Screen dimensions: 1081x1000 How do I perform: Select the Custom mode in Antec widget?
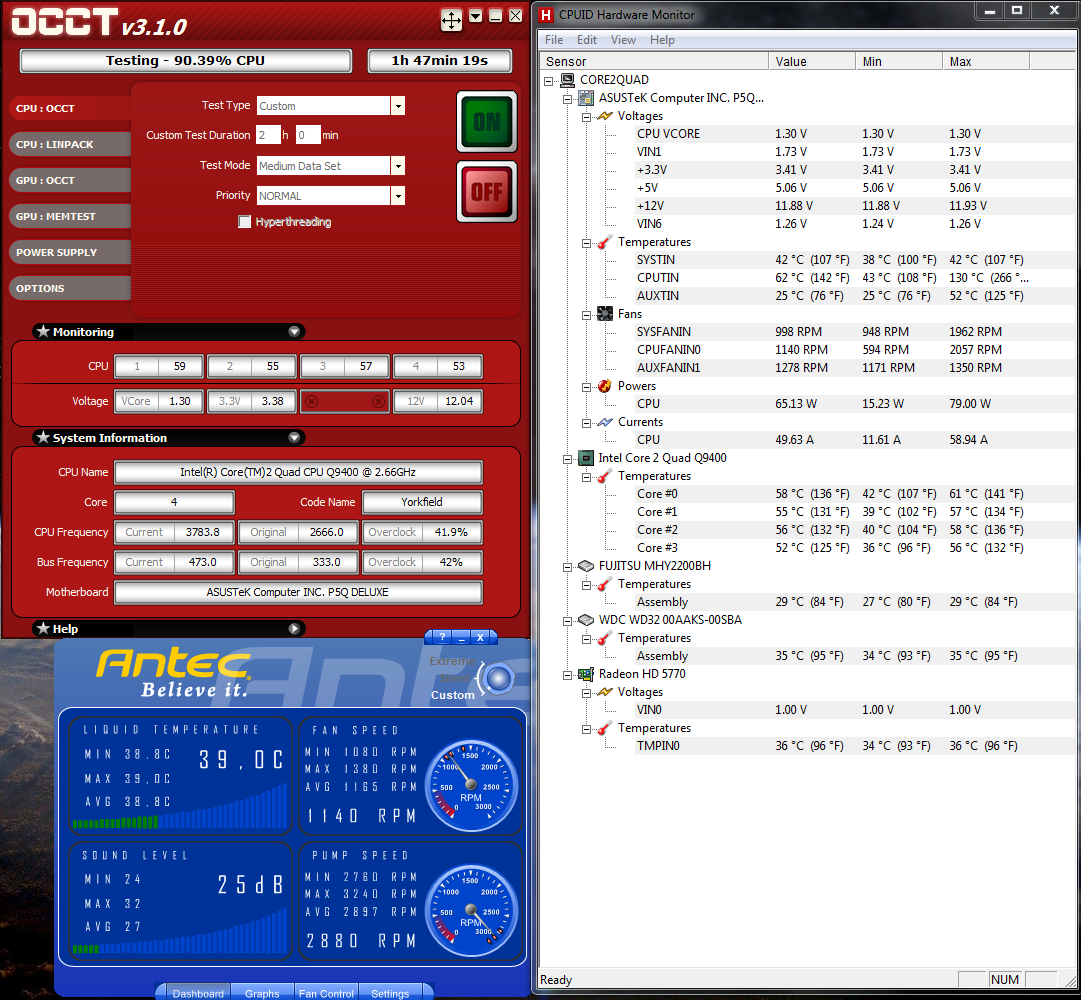(x=453, y=695)
